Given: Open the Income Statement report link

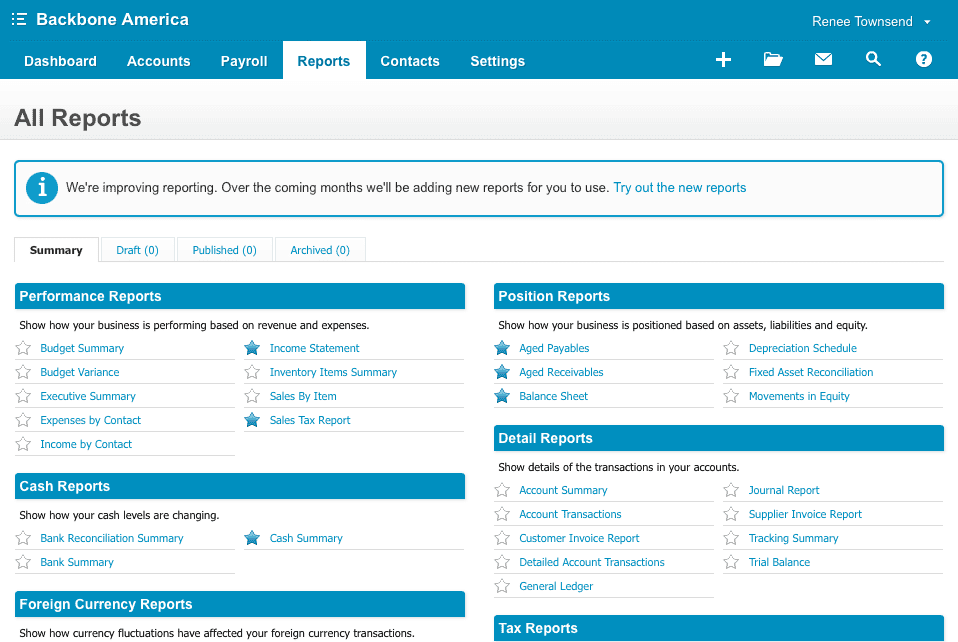Looking at the screenshot, I should (x=315, y=348).
